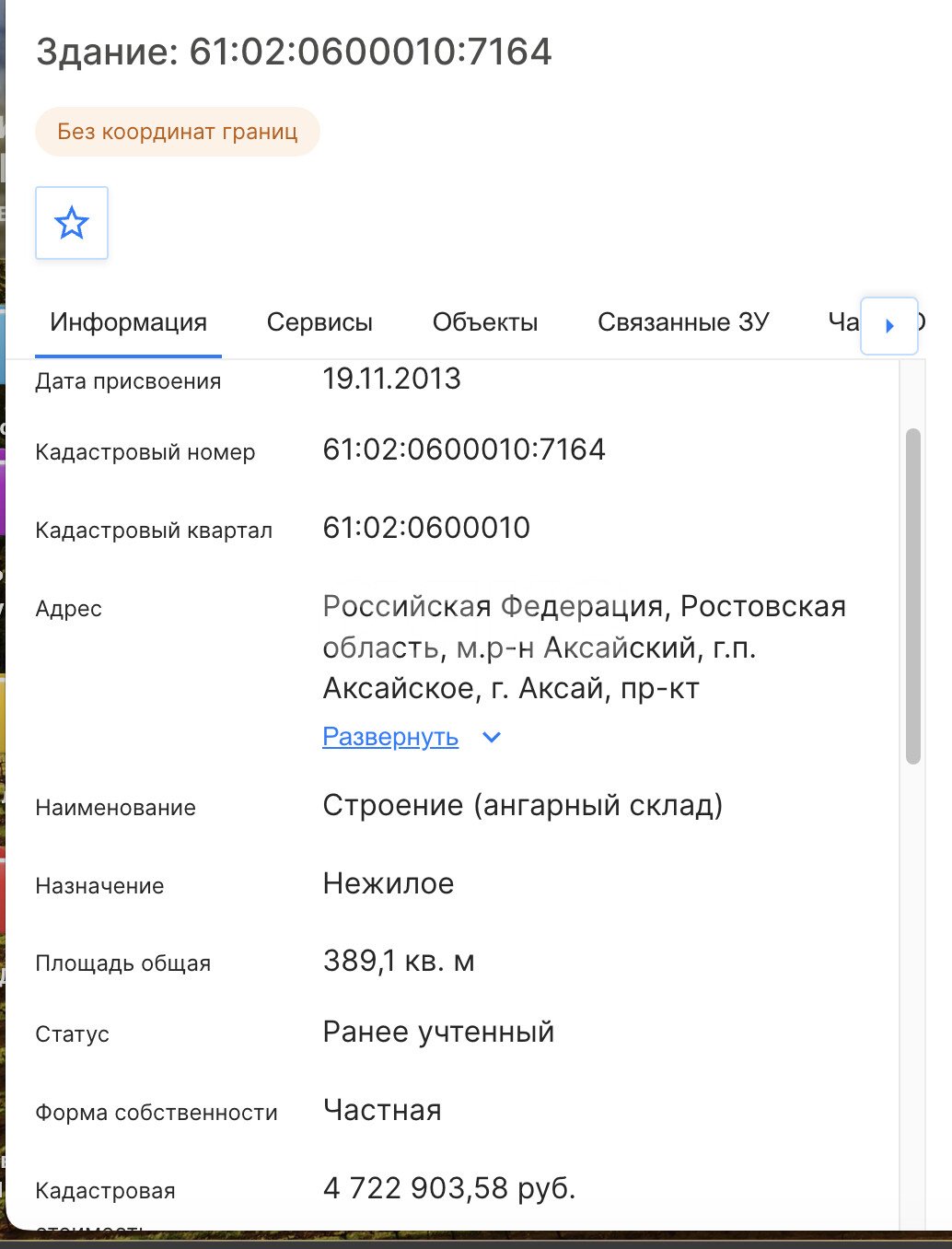Click the ownership value Частная
Viewport: 952px width, 1249px height.
point(382,1111)
